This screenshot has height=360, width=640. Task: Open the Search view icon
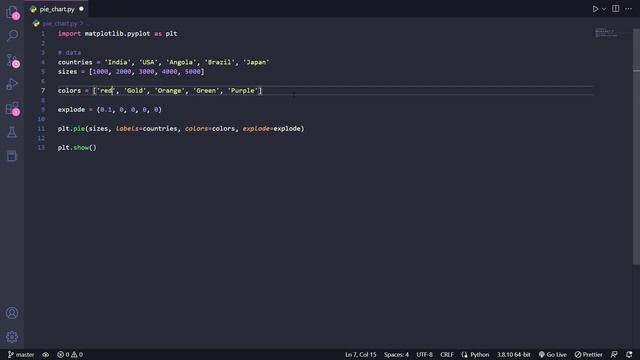(12, 36)
